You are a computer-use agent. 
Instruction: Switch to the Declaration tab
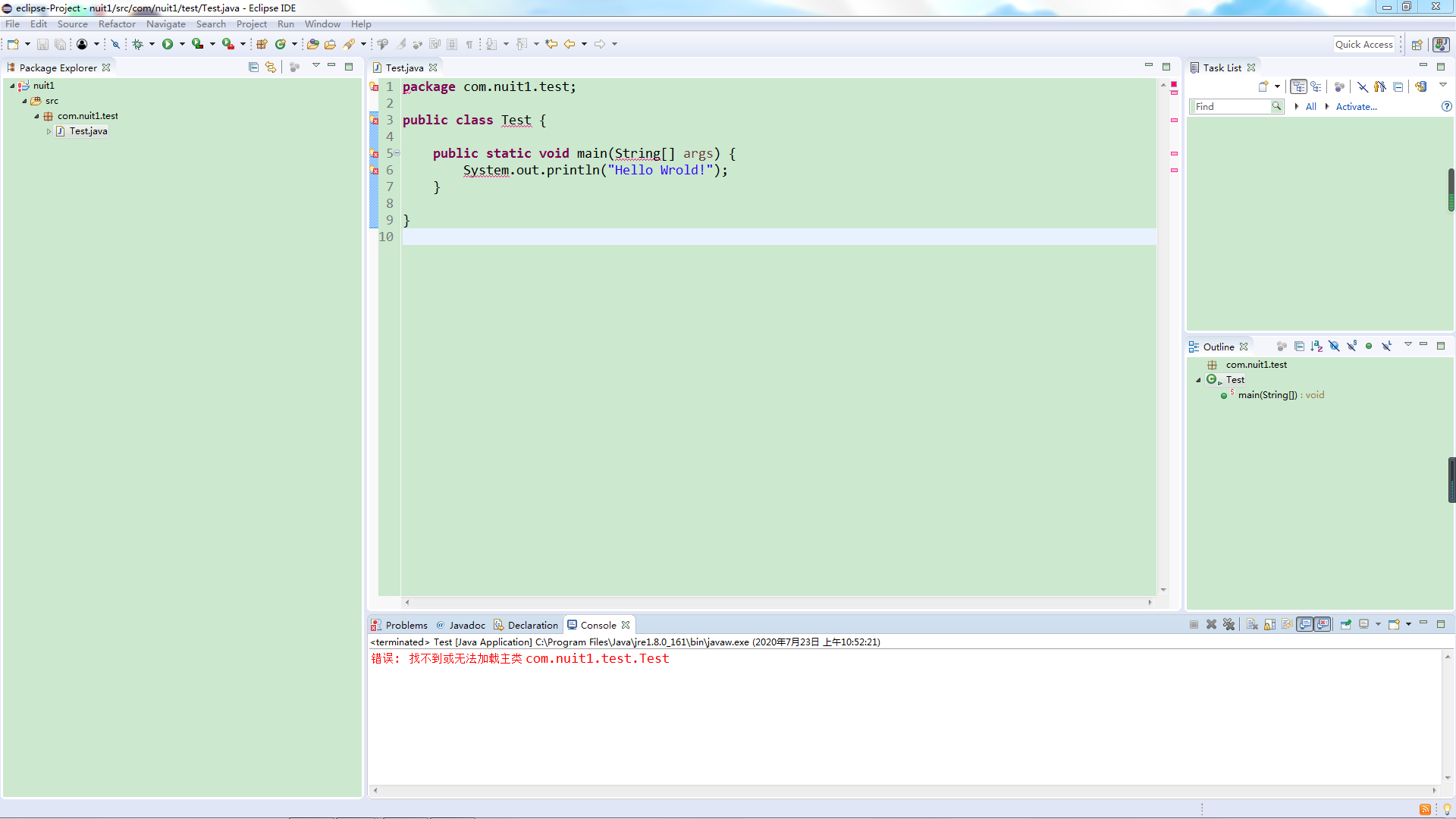coord(526,625)
